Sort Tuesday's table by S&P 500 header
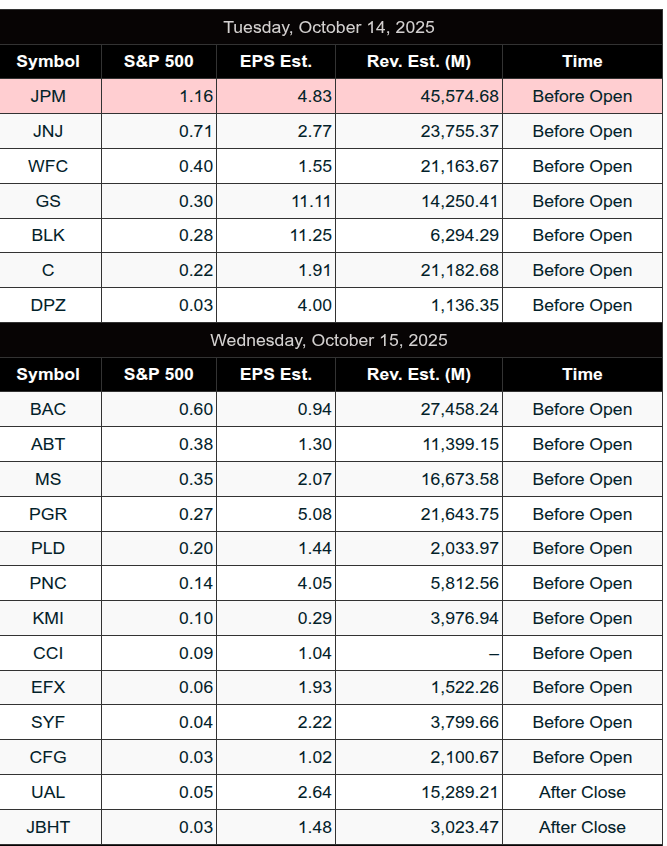667x846 pixels. (159, 61)
